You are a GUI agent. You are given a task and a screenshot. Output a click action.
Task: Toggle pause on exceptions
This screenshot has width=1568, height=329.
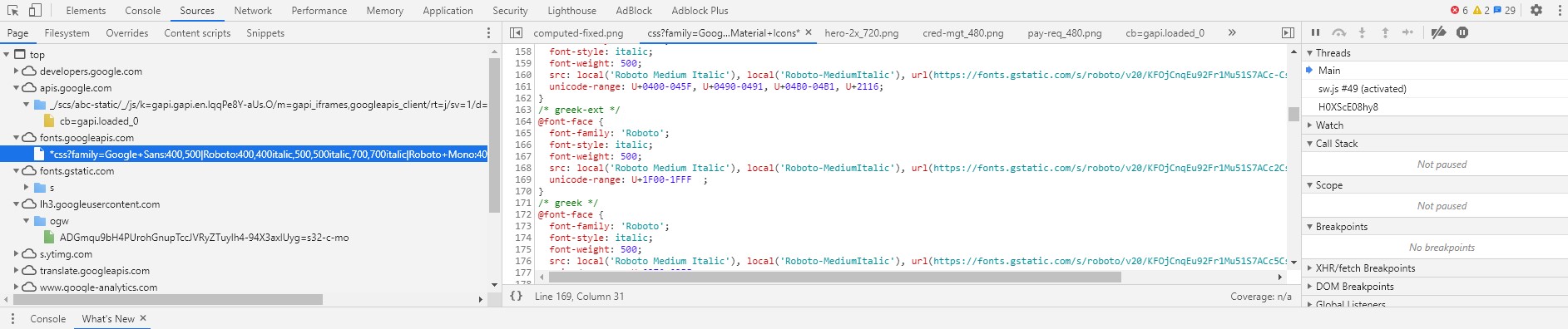(1462, 32)
